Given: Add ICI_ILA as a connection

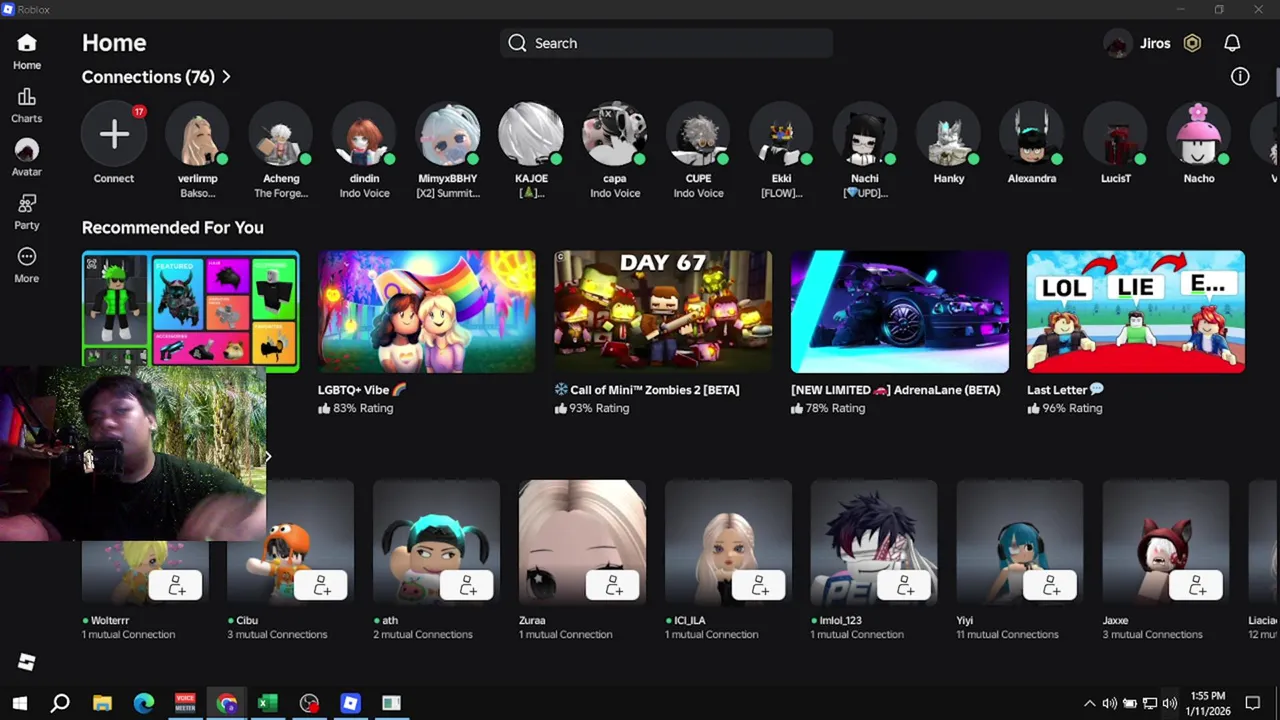Looking at the screenshot, I should tap(760, 585).
